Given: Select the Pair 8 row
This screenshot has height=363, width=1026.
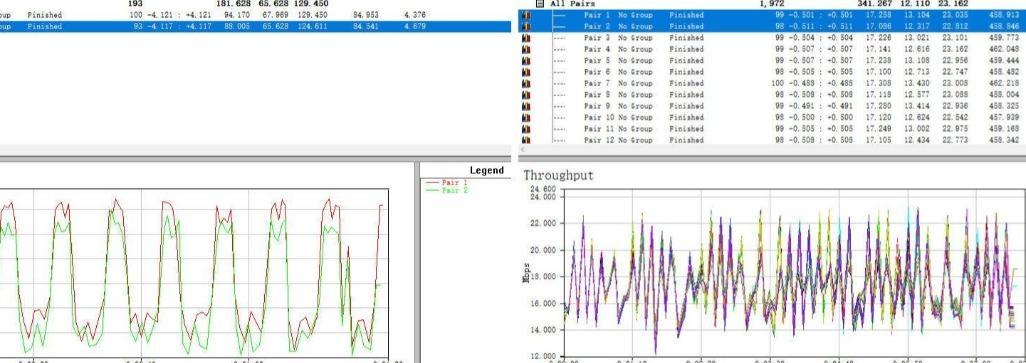Looking at the screenshot, I should 772,95.
